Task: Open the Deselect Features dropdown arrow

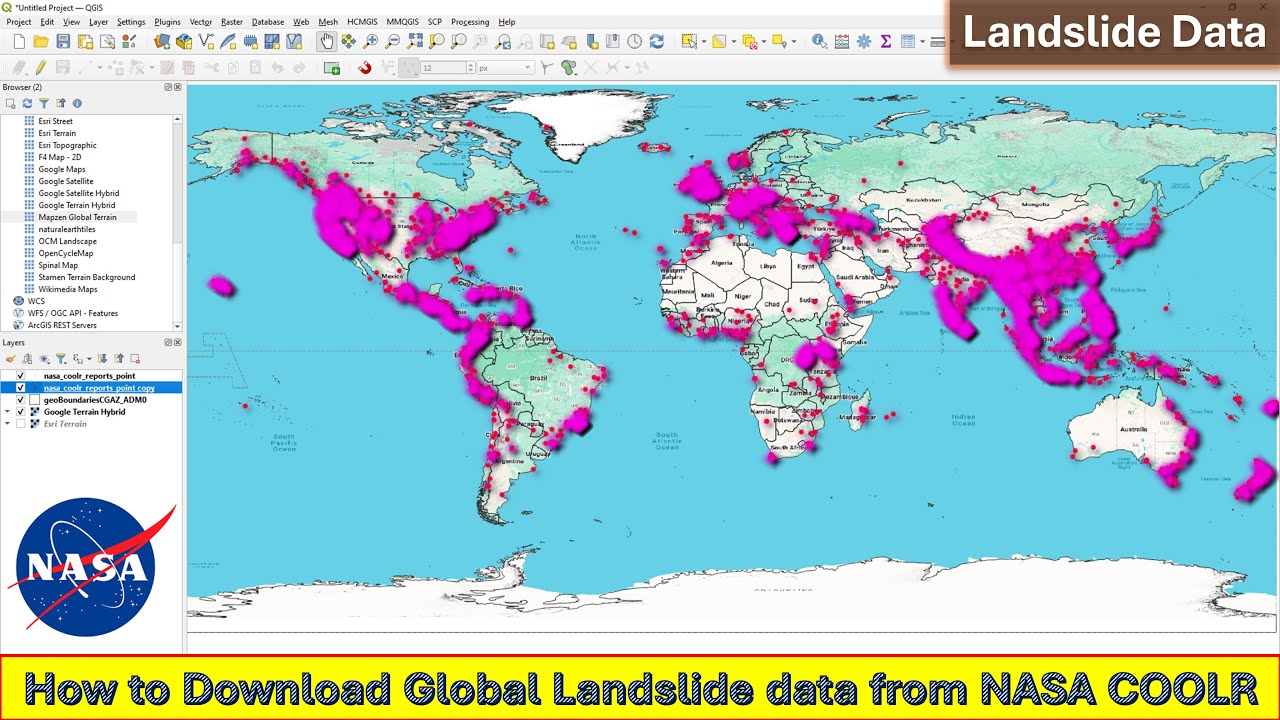Action: pos(763,41)
